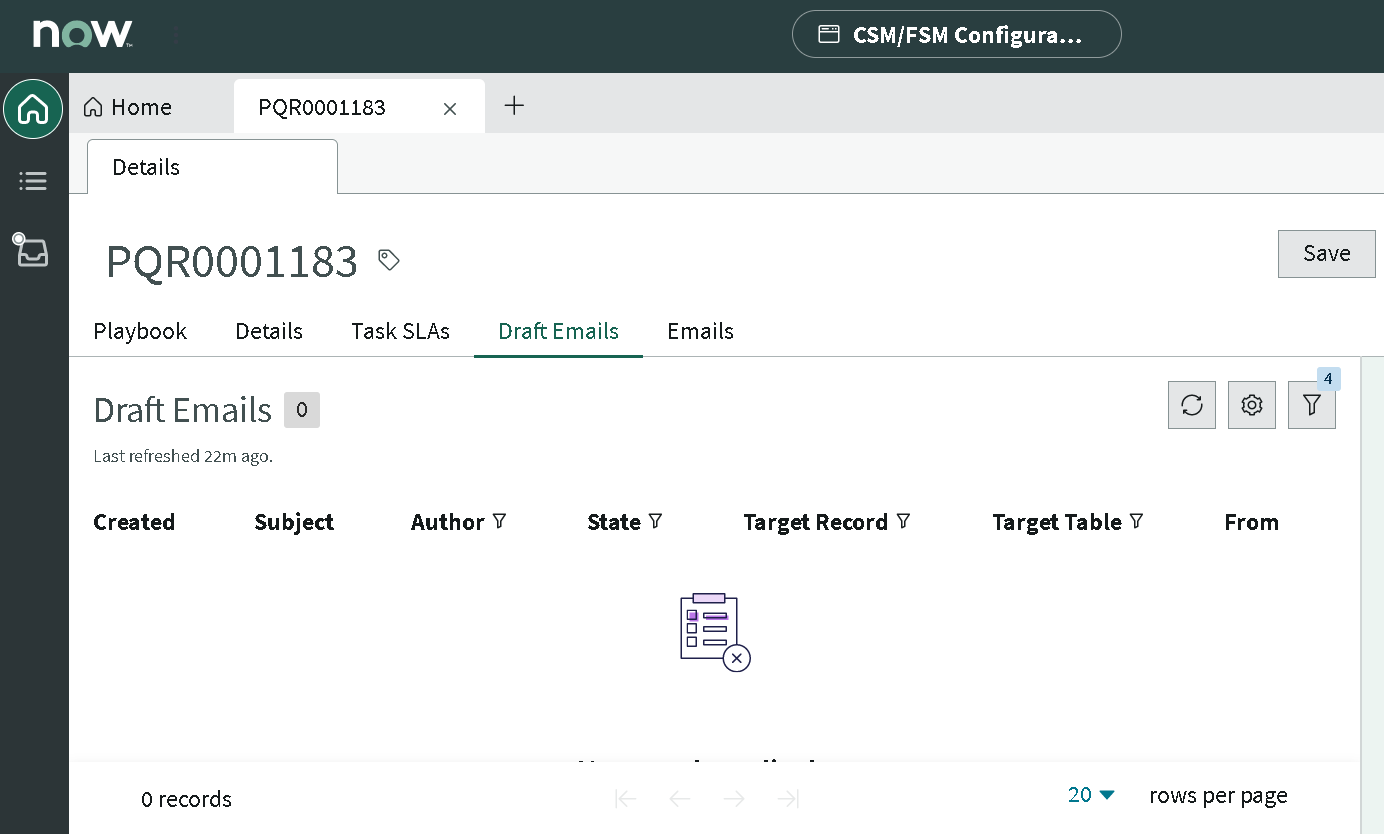
Task: Open the State column filter
Action: pyautogui.click(x=655, y=521)
